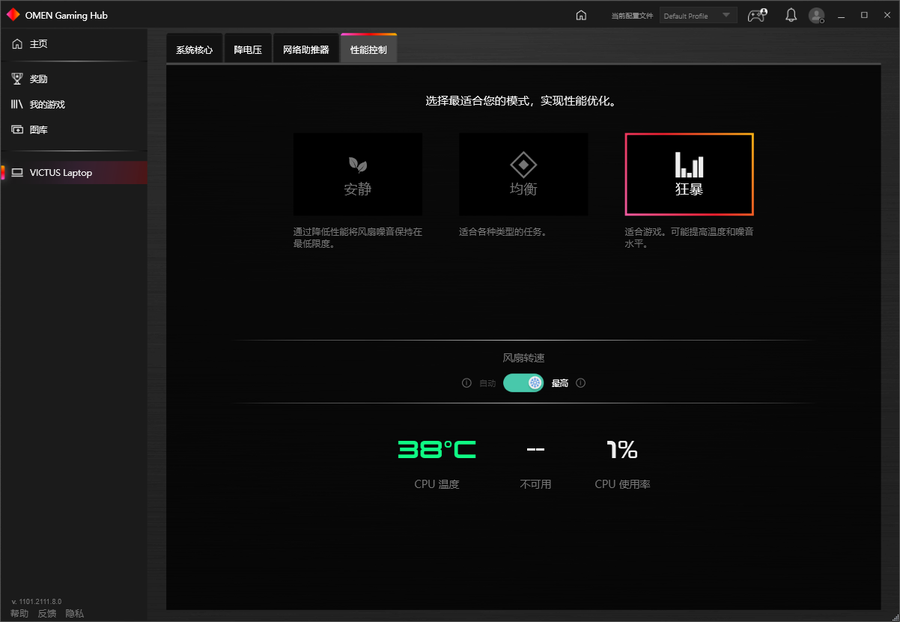Switch to the 系统核心 tab
Image resolution: width=900 pixels, height=622 pixels.
(x=194, y=49)
